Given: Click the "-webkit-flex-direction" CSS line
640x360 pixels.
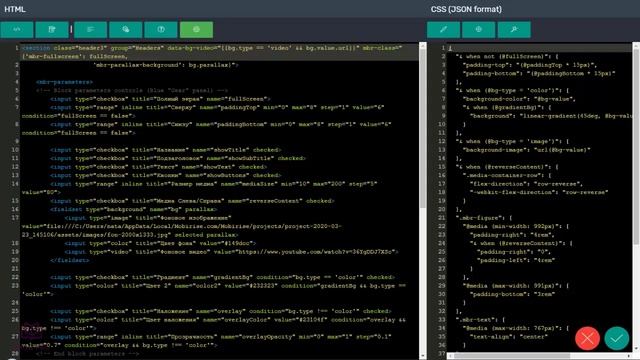Looking at the screenshot, I should pos(539,192).
